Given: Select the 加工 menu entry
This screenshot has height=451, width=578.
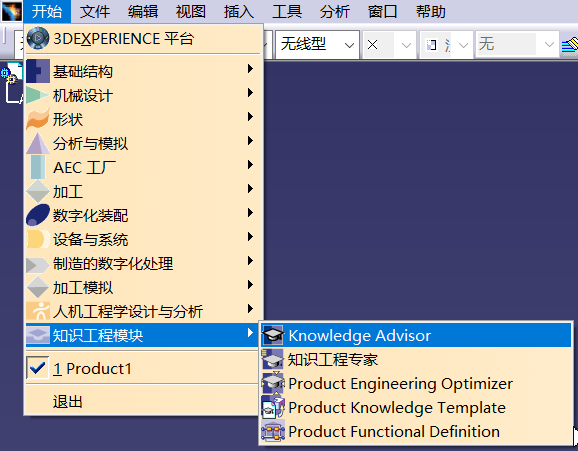Looking at the screenshot, I should [x=143, y=191].
